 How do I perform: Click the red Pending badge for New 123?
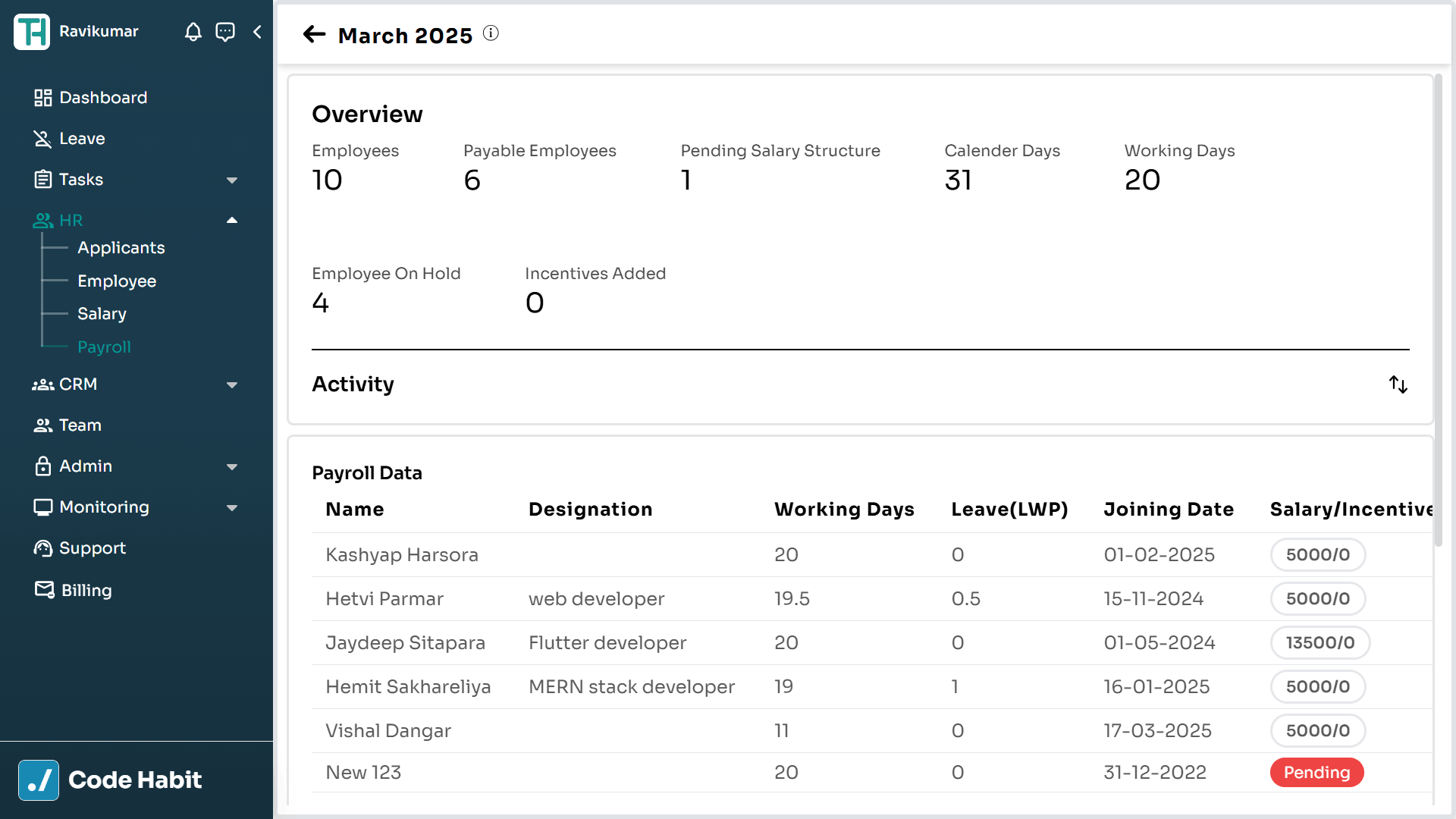[1317, 773]
